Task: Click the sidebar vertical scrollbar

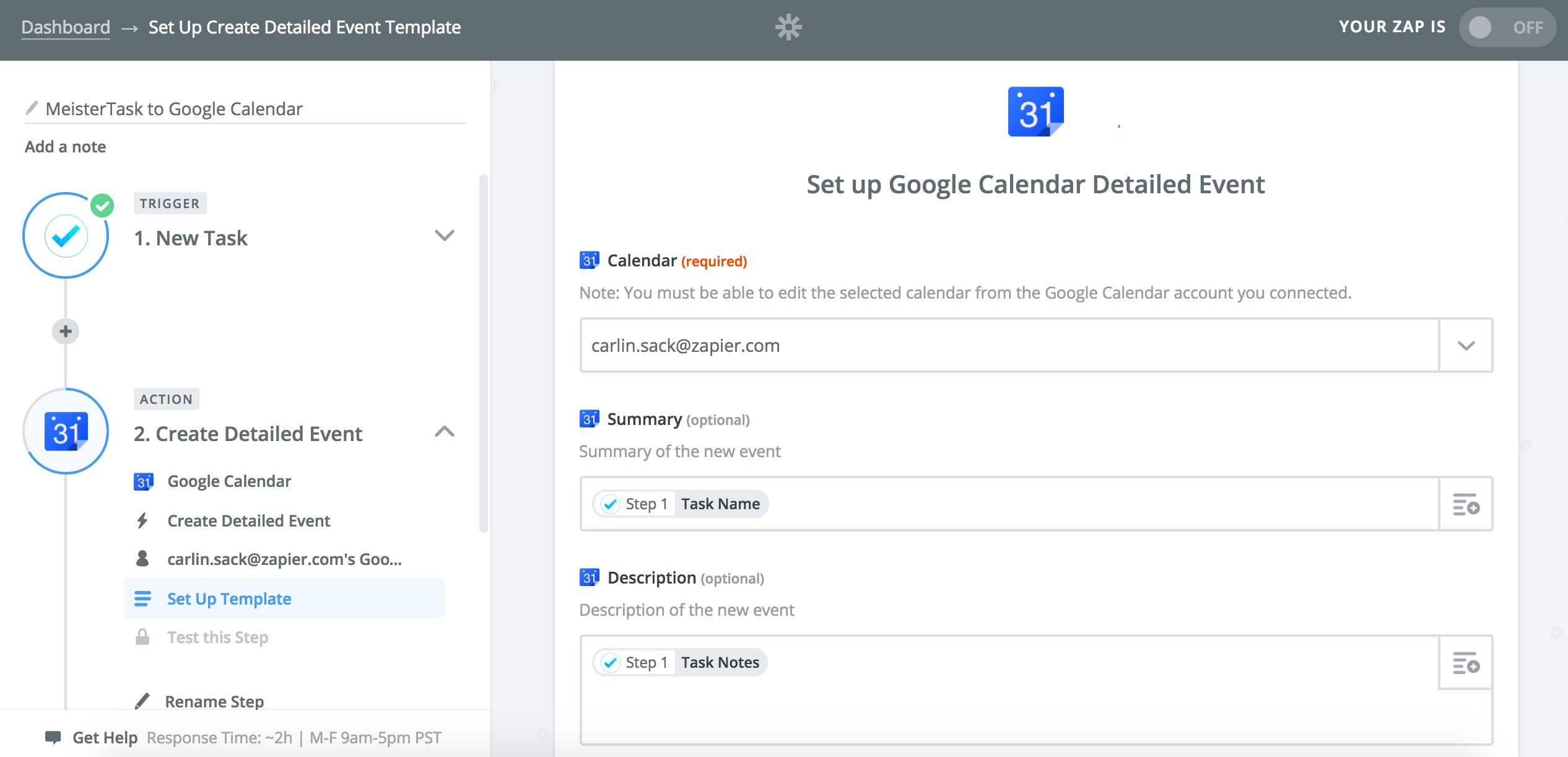Action: click(484, 353)
